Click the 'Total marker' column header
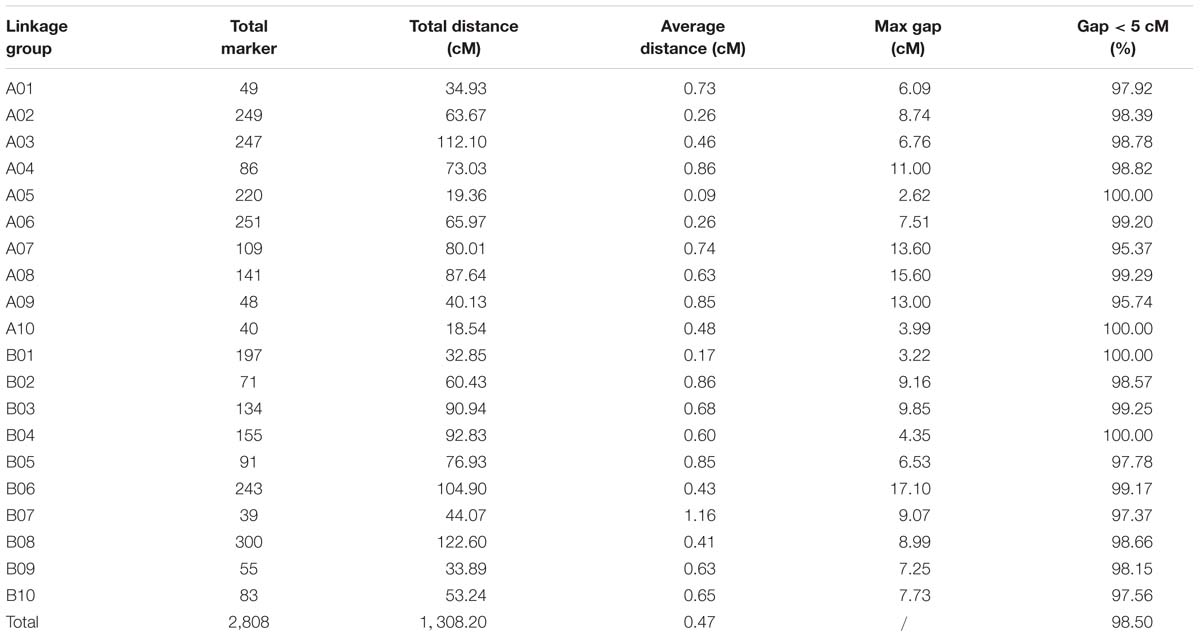Viewport: 1200px width, 637px height. tap(248, 37)
